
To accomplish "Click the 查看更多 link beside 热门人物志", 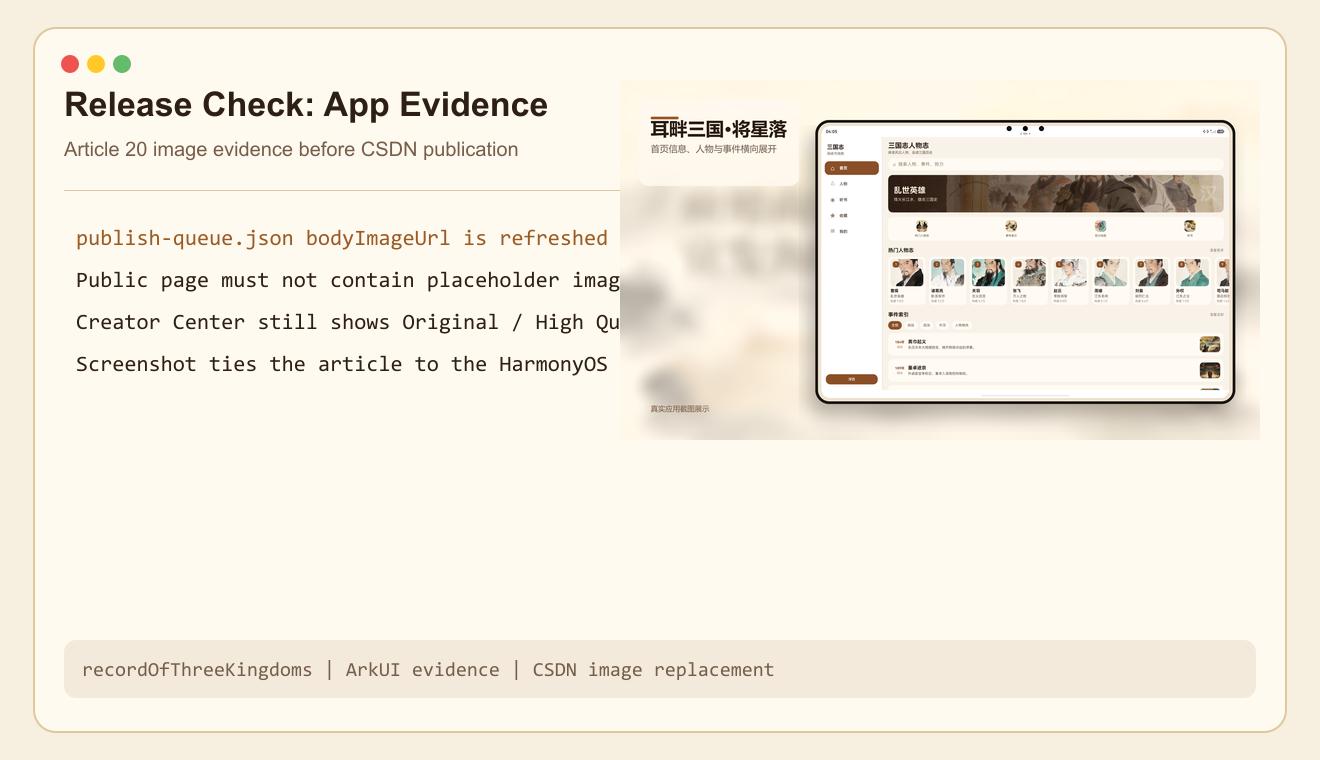I will [1217, 250].
